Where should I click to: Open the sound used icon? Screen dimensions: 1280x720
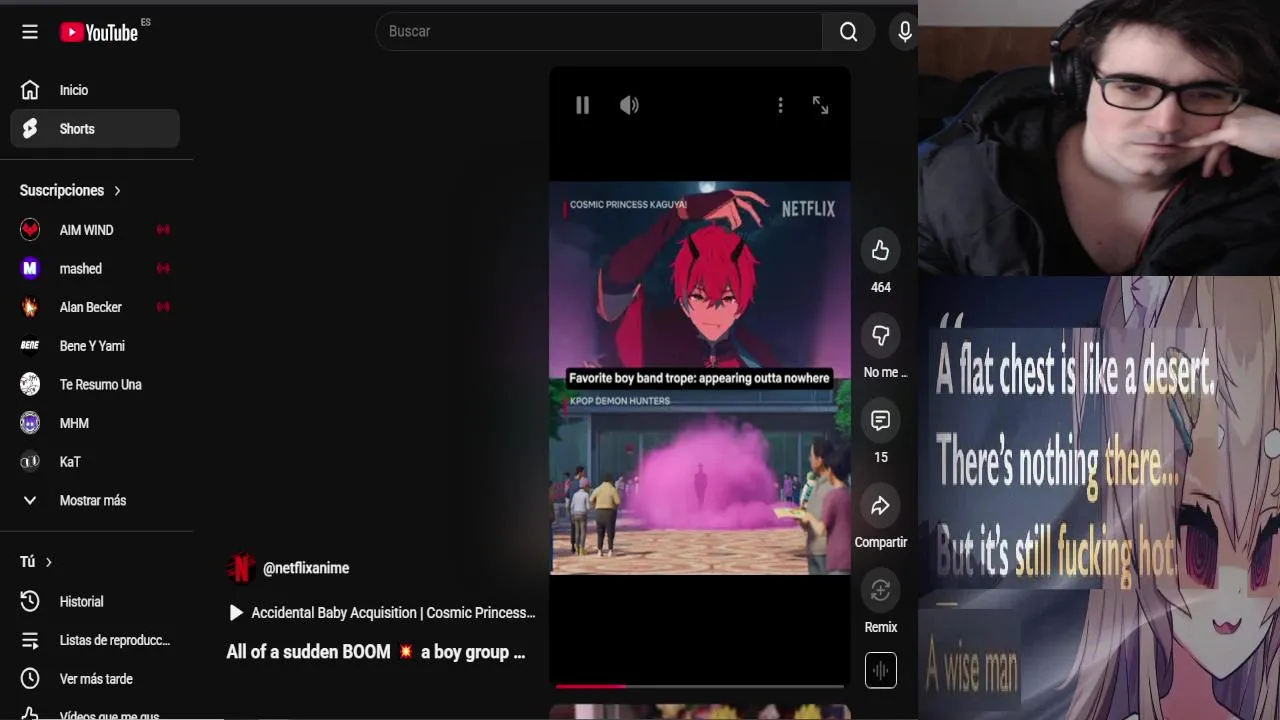pyautogui.click(x=880, y=670)
